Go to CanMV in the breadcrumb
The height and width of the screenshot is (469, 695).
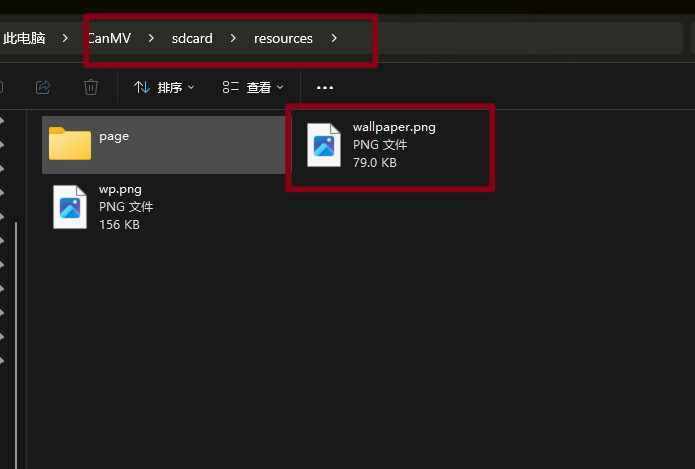coord(108,39)
